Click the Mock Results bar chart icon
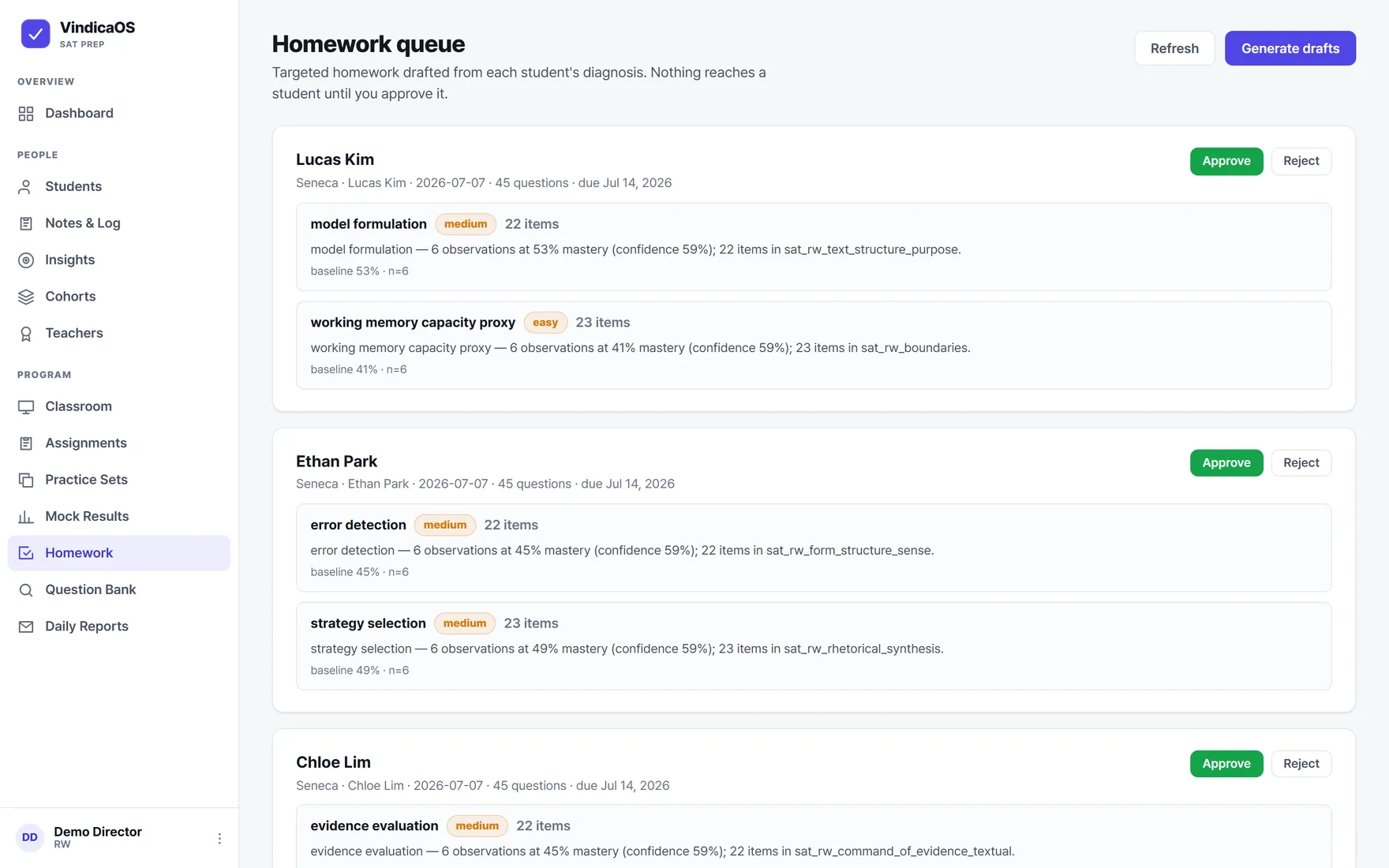Viewport: 1389px width, 868px height. coord(26,517)
